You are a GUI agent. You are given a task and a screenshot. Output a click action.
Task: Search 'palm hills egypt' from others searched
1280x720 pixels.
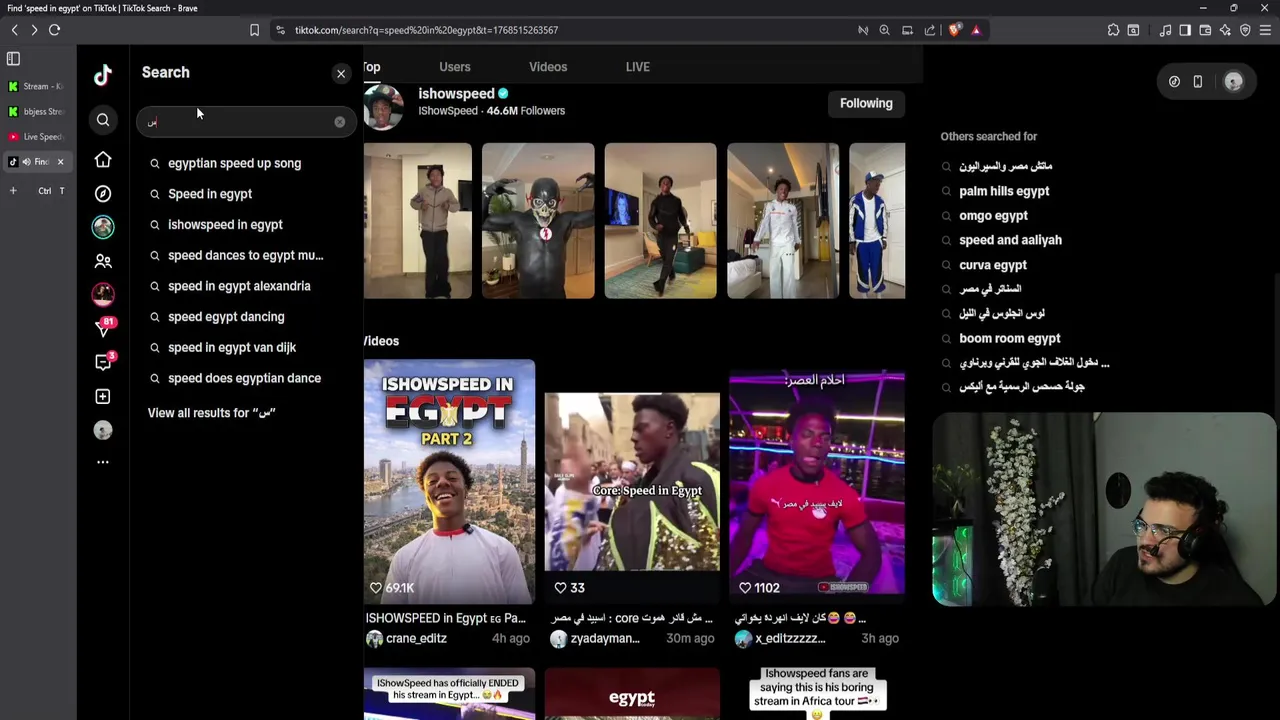(x=1004, y=191)
